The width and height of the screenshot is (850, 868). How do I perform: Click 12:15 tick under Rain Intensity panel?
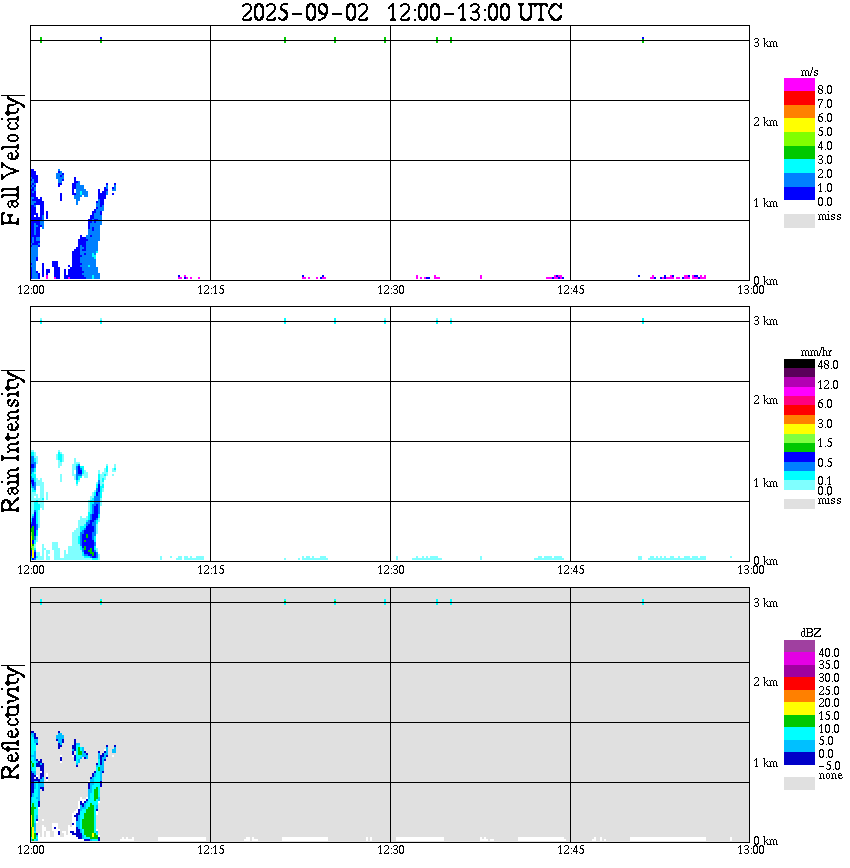coord(211,570)
